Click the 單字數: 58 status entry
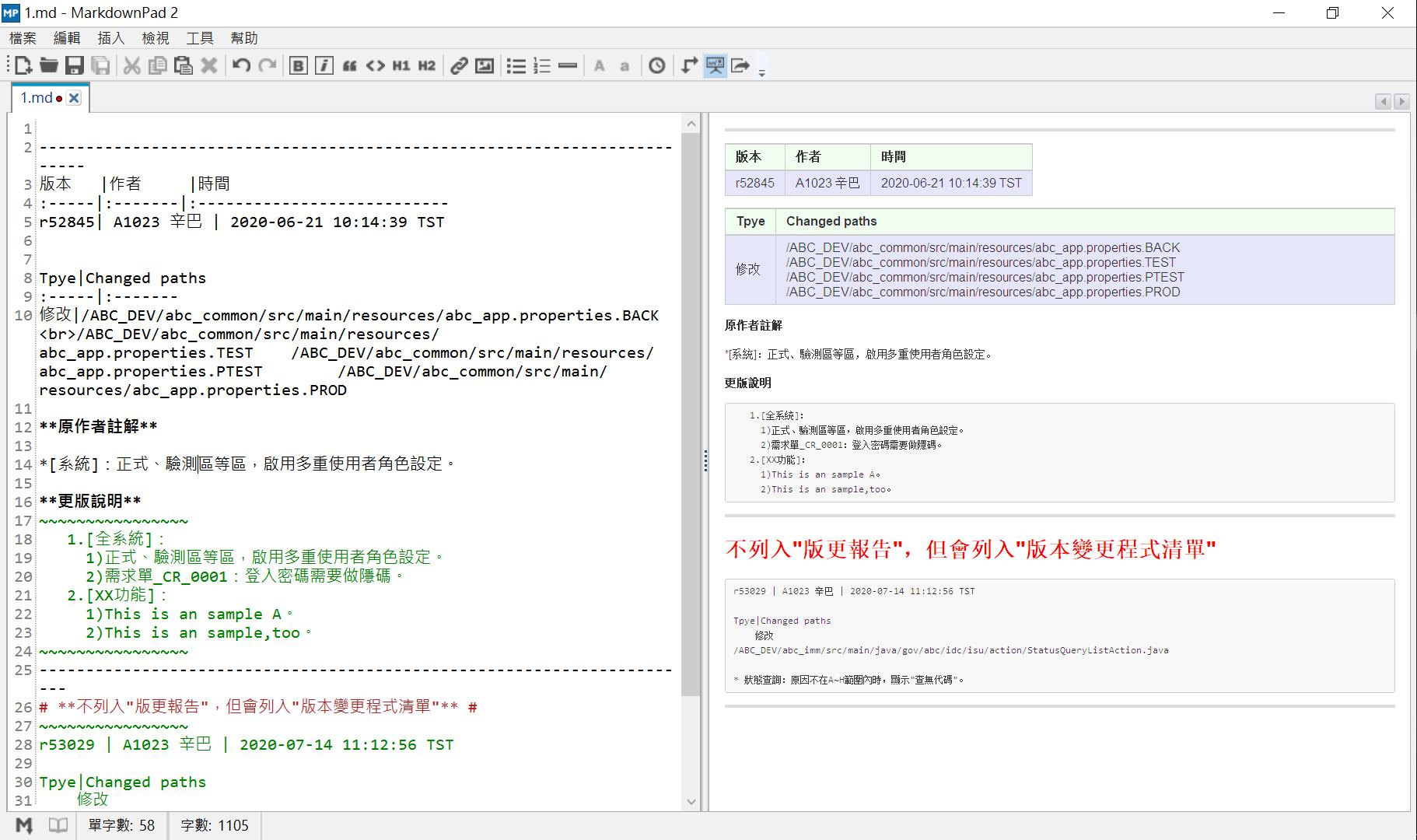The image size is (1417, 840). point(121,825)
